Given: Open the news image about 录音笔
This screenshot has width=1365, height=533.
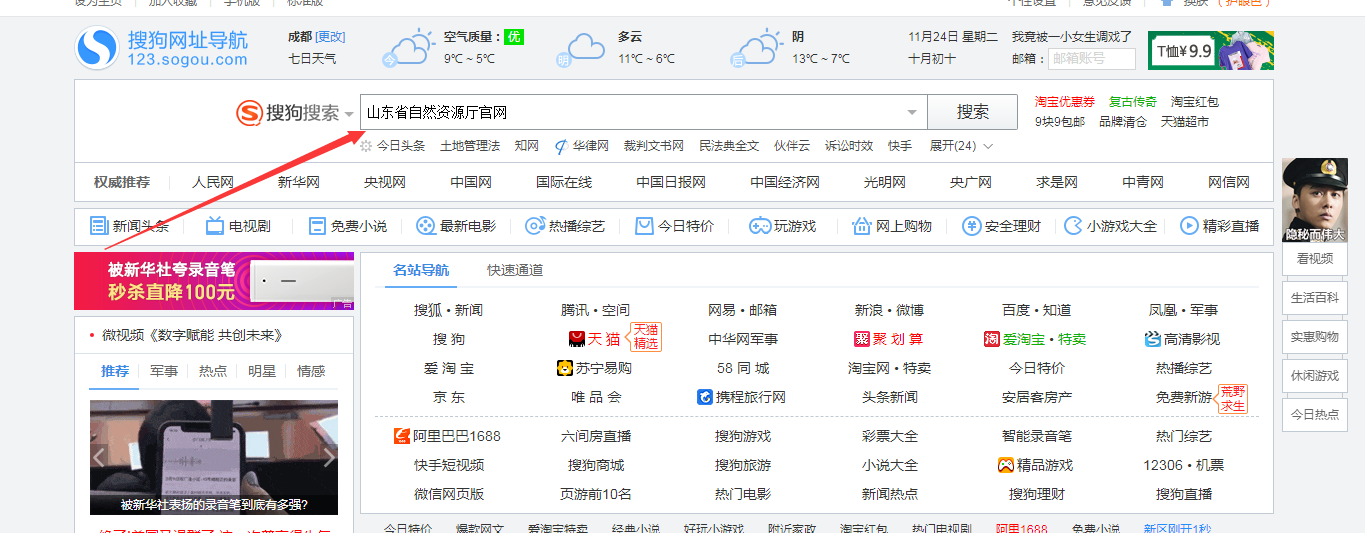Looking at the screenshot, I should [214, 457].
